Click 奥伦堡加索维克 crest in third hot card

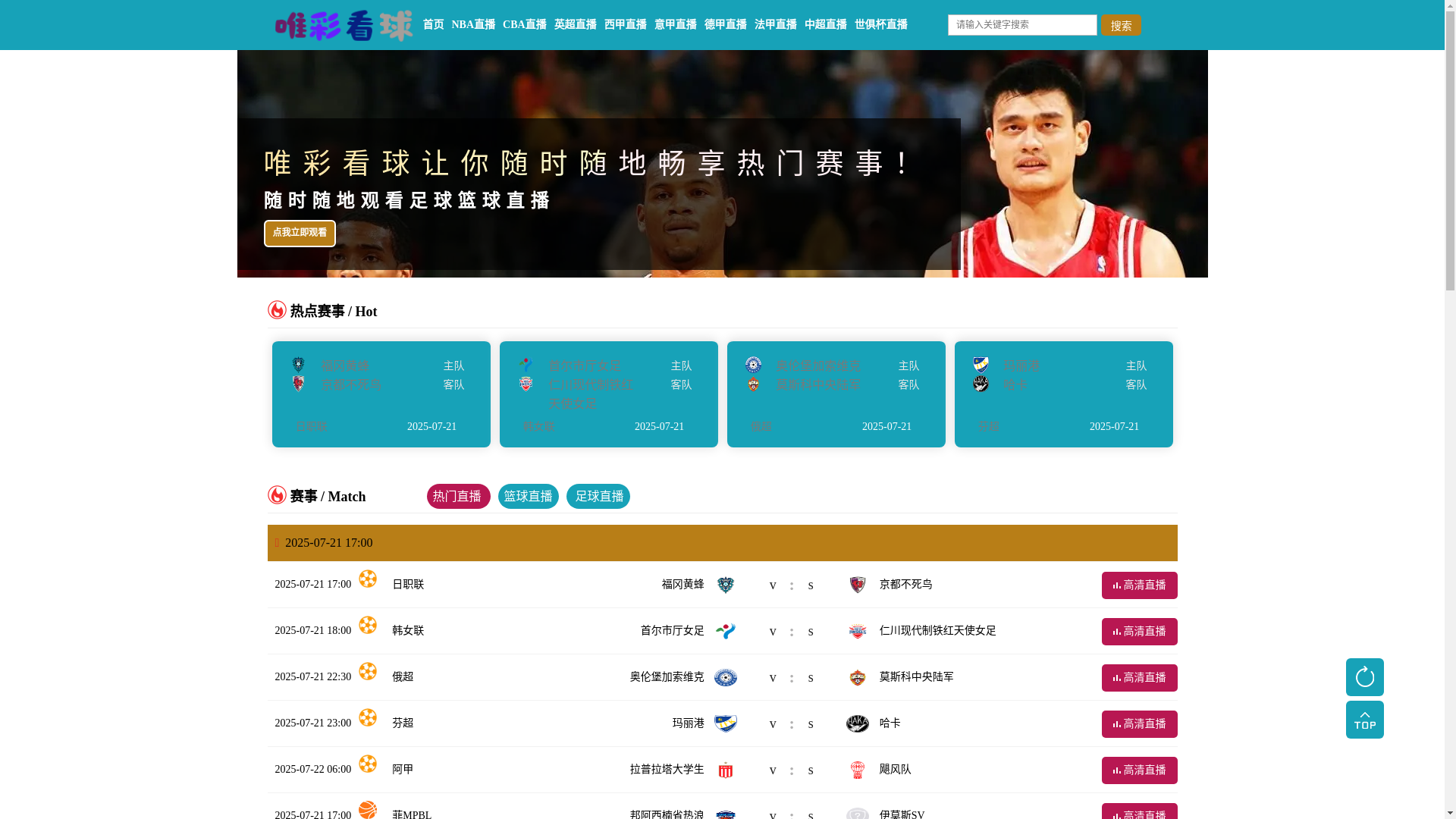(x=753, y=365)
